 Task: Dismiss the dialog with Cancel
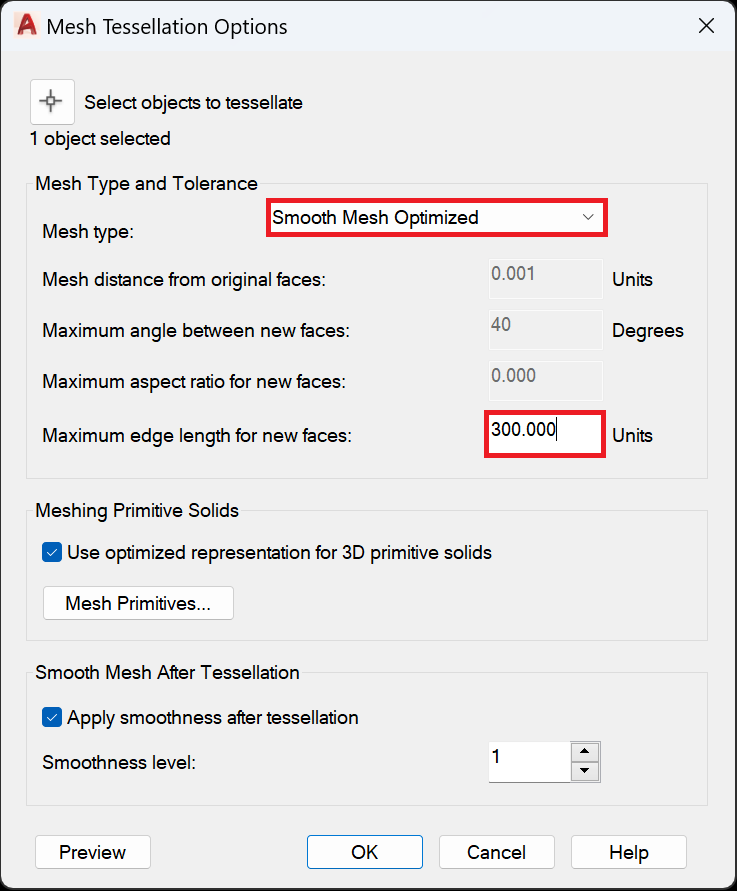click(x=496, y=852)
